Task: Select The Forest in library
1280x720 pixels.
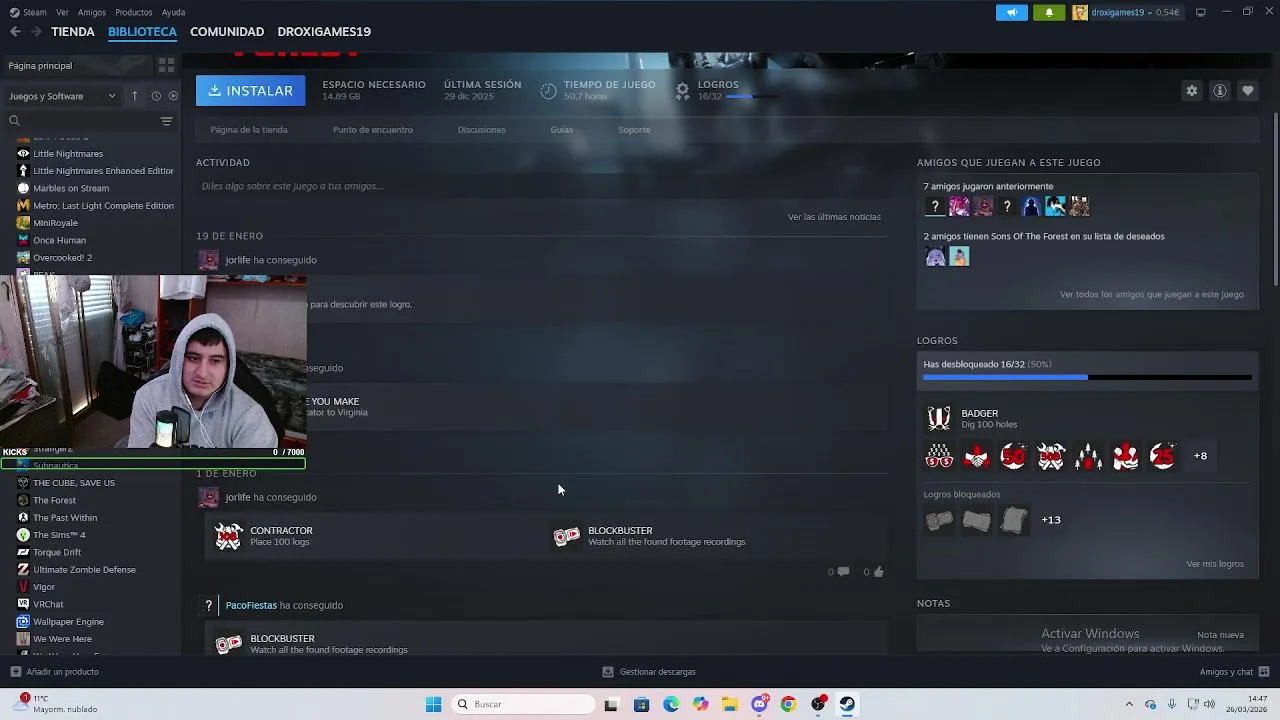Action: click(54, 500)
